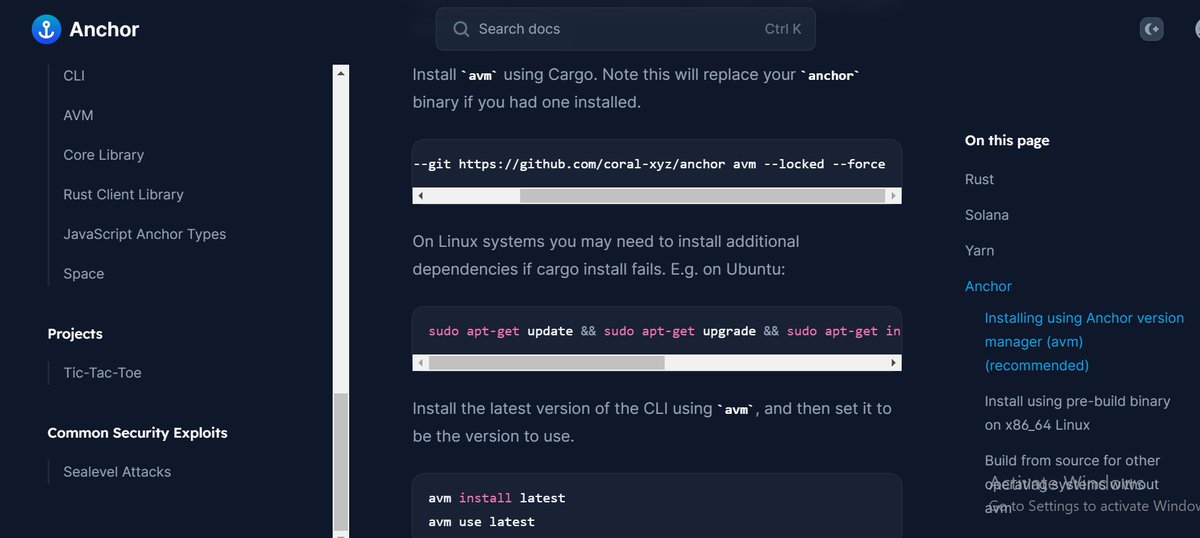The height and width of the screenshot is (538, 1200).
Task: Click left arrow of apt-get scrollbar
Action: [420, 363]
